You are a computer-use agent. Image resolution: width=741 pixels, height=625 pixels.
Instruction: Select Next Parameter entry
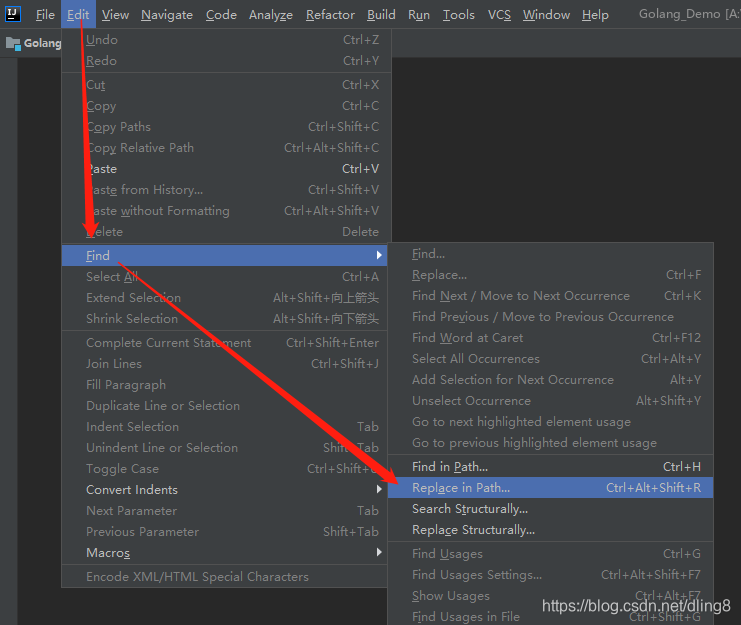[x=224, y=511]
